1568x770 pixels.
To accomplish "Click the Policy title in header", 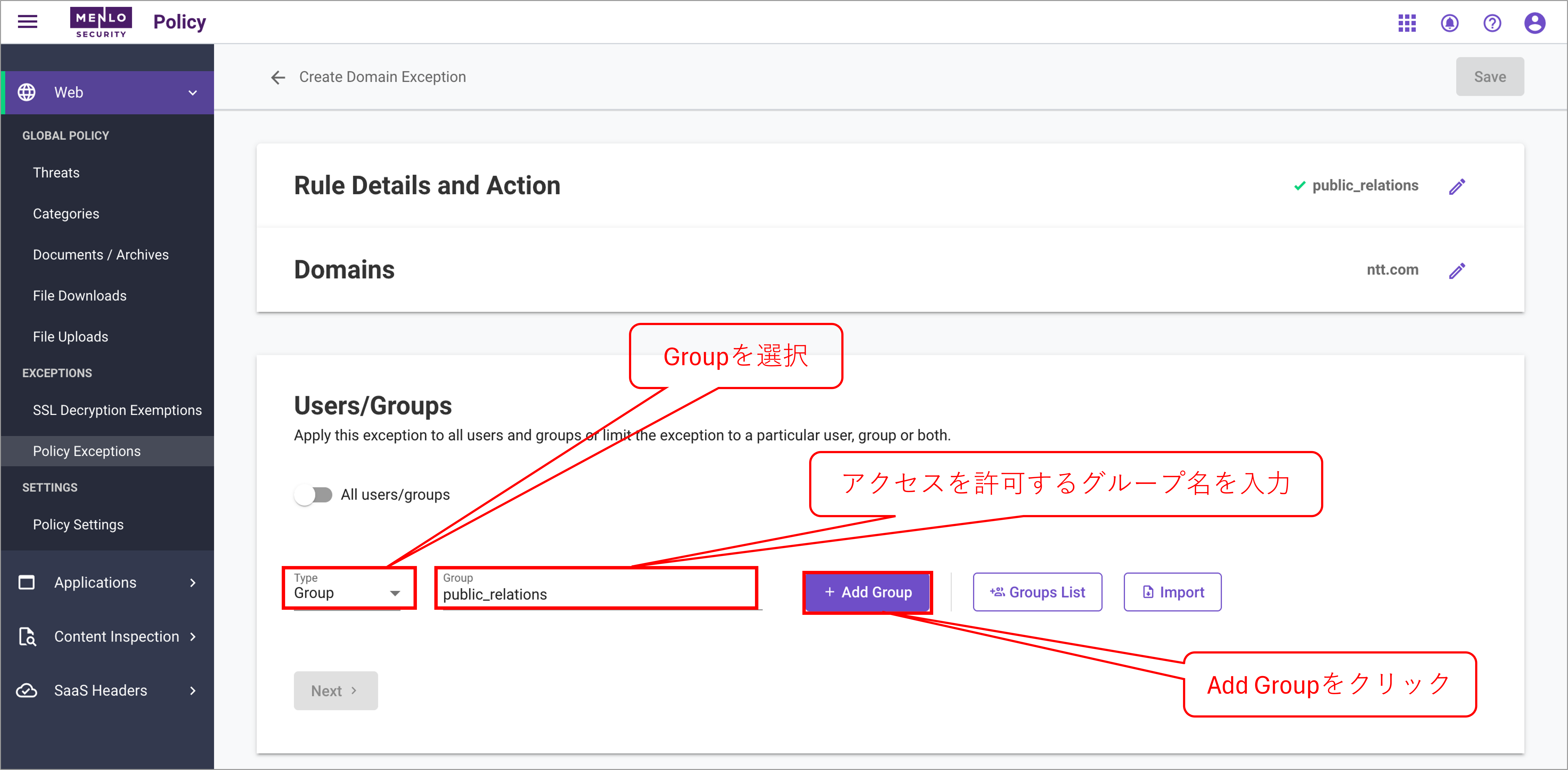I will (x=180, y=22).
